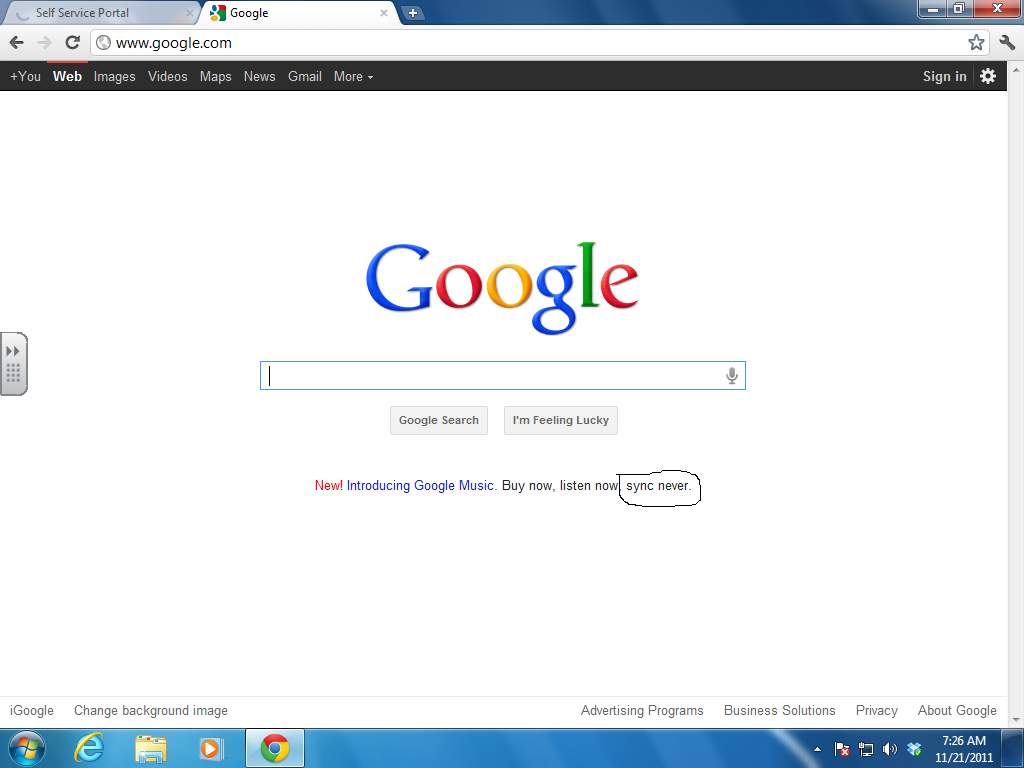The image size is (1024, 768).
Task: Reload the page with the refresh icon
Action: point(72,42)
